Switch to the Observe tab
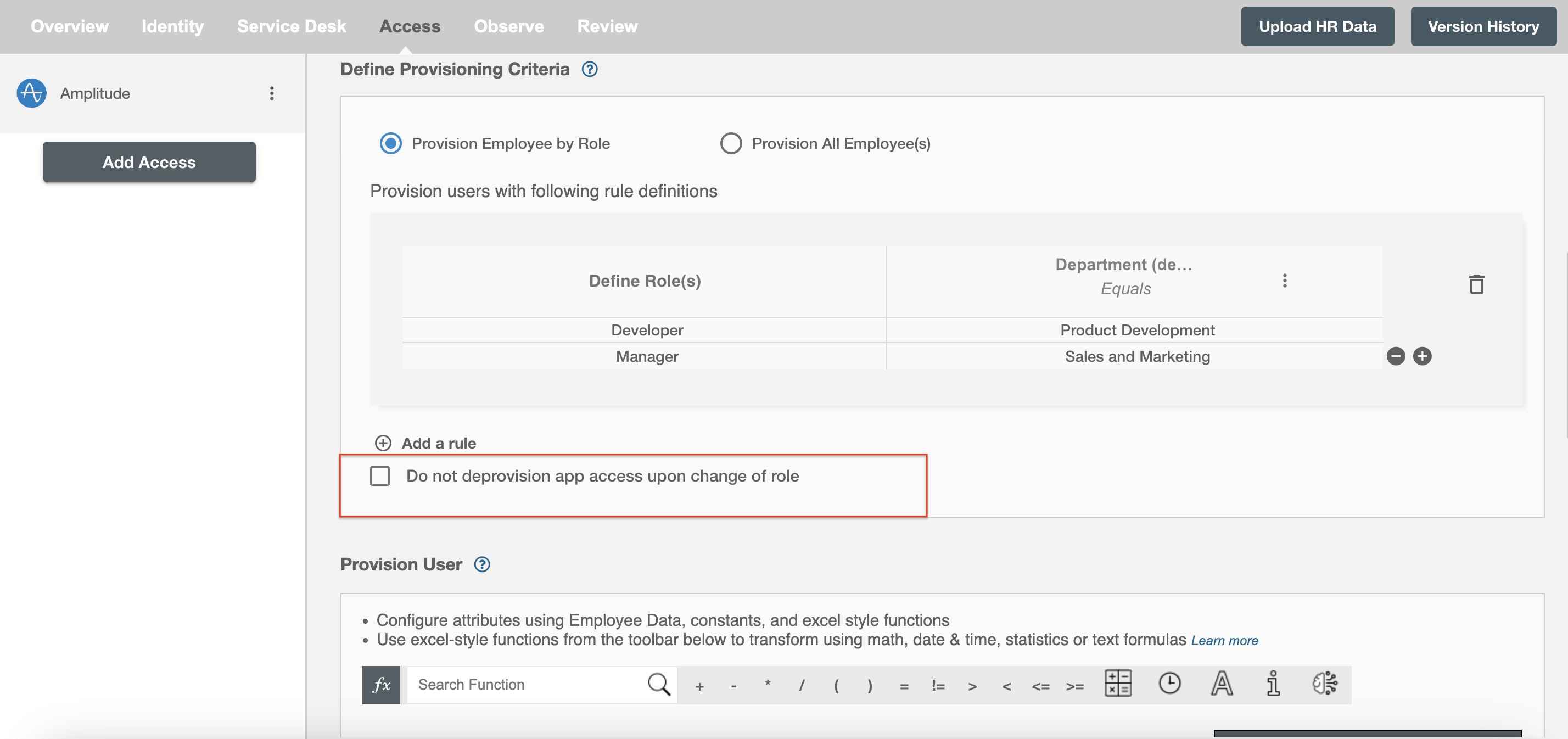1568x739 pixels. pyautogui.click(x=509, y=26)
